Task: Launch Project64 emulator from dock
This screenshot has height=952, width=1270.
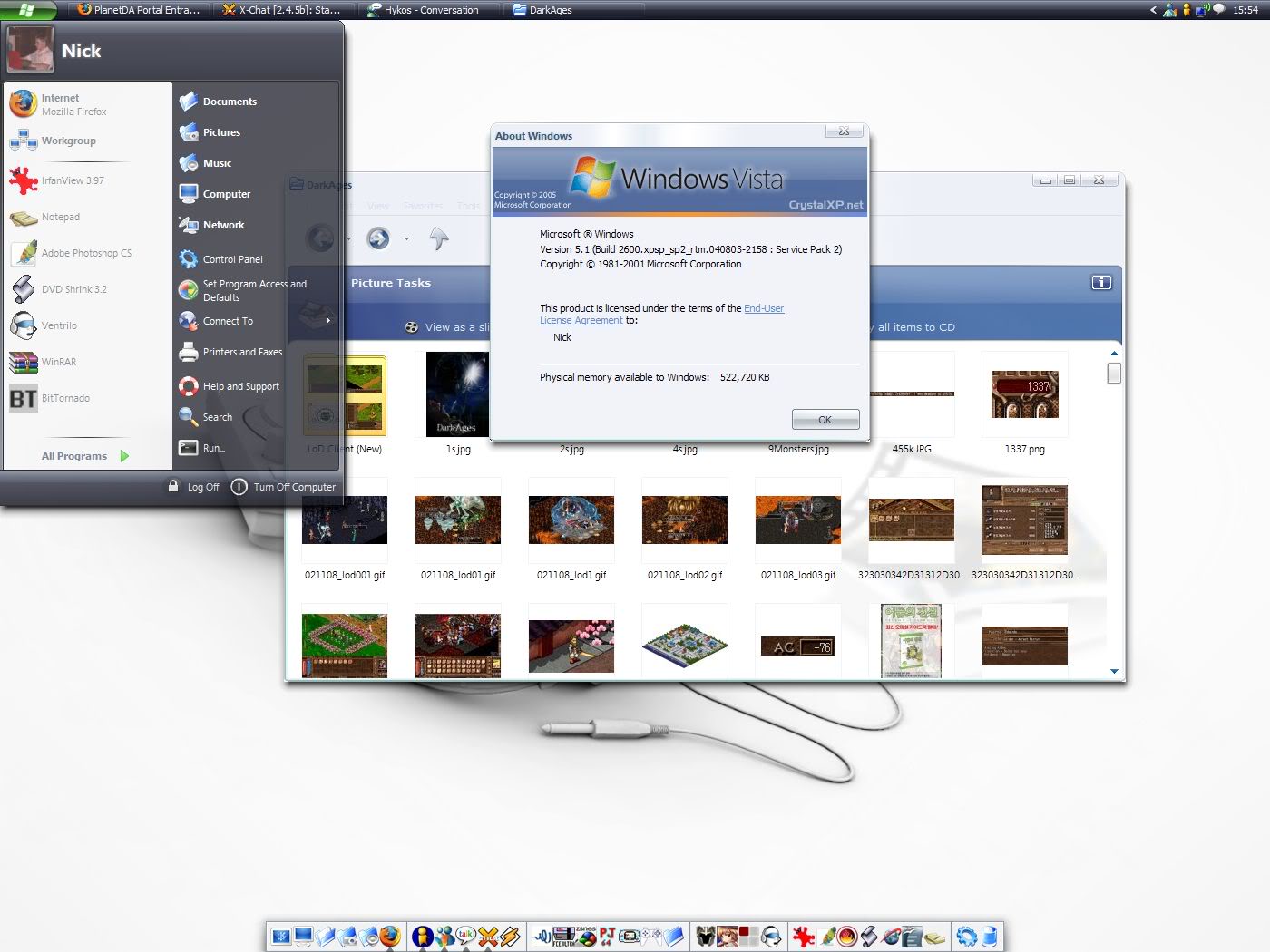Action: [608, 937]
